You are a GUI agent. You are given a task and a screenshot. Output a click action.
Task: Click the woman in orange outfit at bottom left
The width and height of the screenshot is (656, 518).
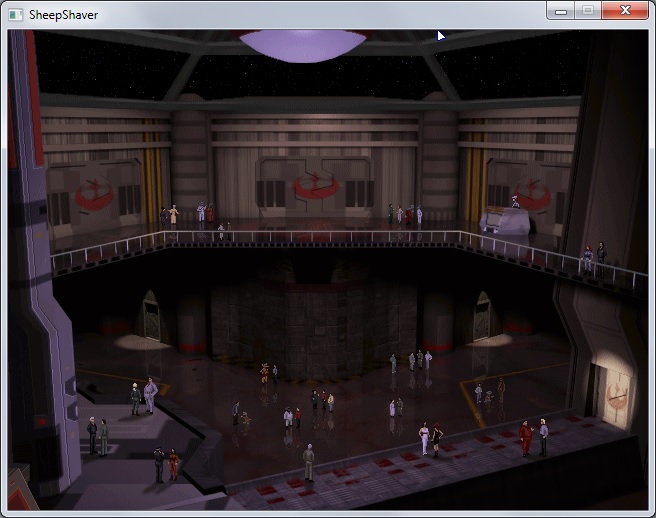[x=173, y=464]
